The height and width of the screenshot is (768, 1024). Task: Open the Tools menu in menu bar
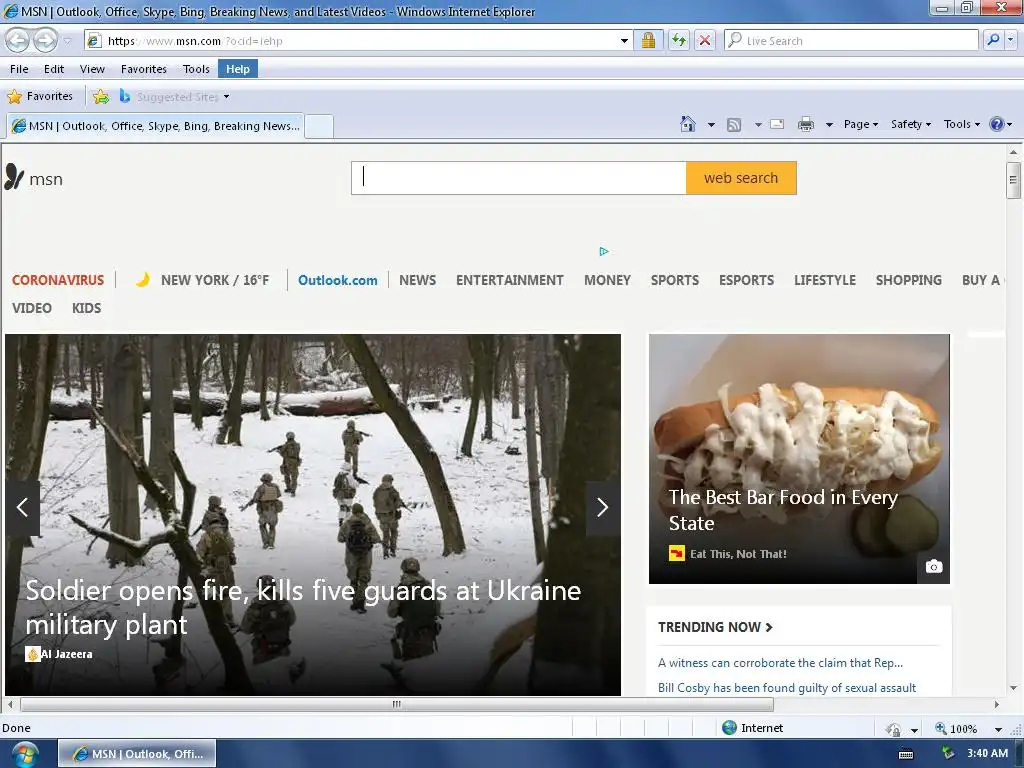[x=196, y=69]
